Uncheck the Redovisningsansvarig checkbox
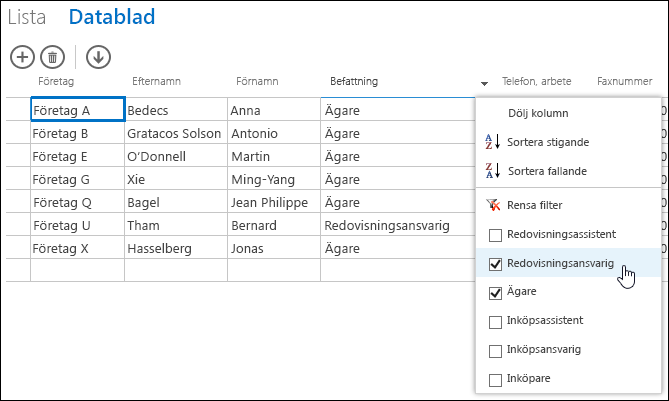 click(495, 264)
